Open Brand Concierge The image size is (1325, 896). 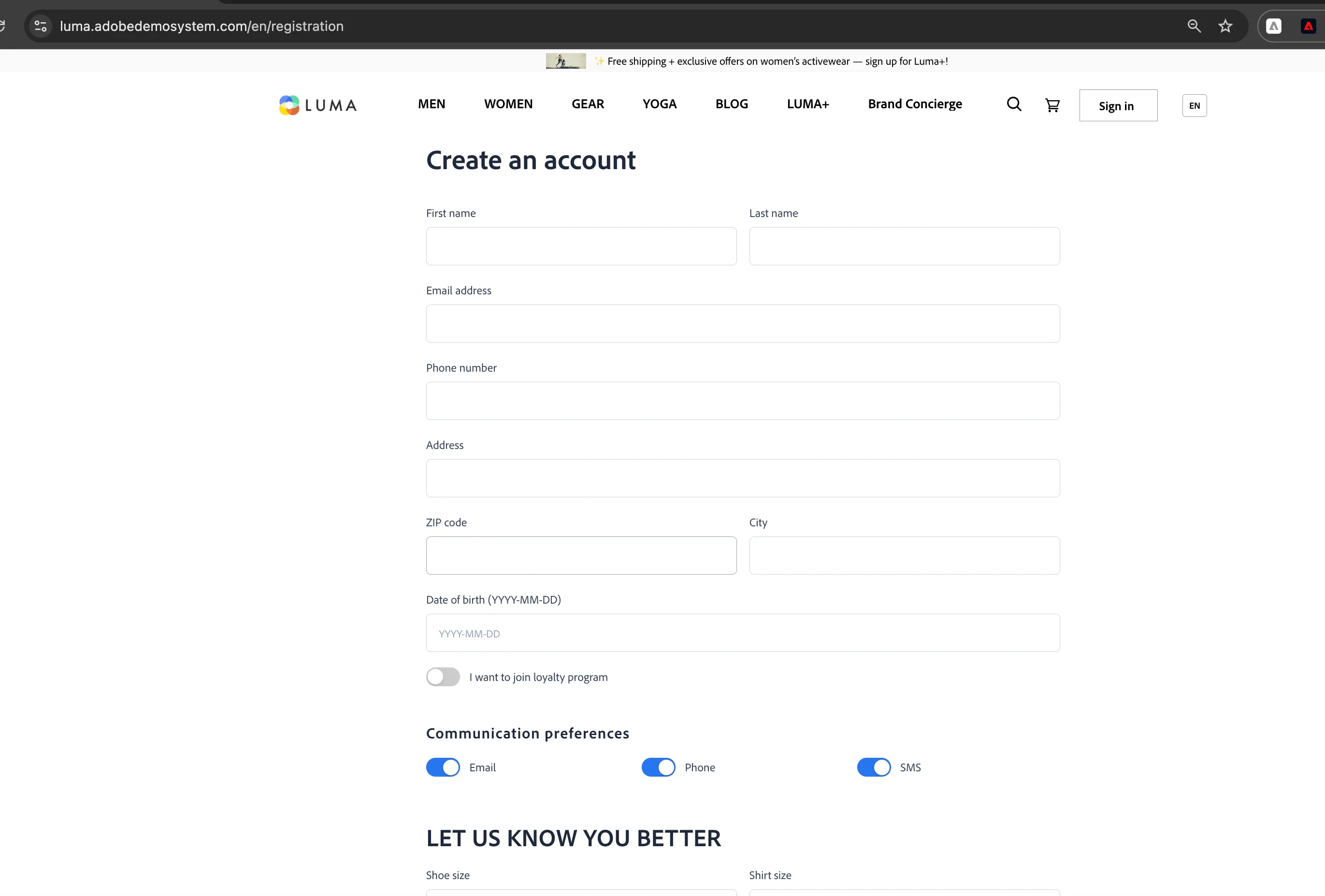coord(915,104)
